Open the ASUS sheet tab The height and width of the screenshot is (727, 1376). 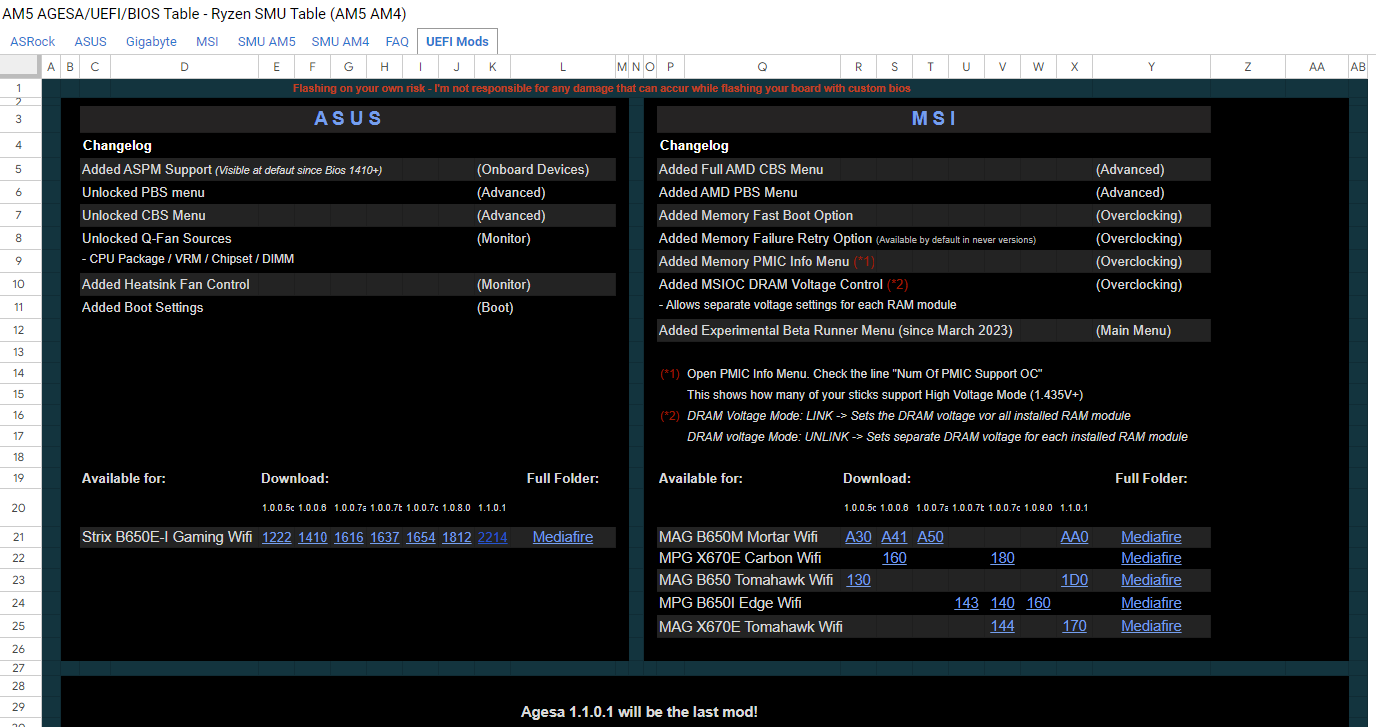(90, 42)
